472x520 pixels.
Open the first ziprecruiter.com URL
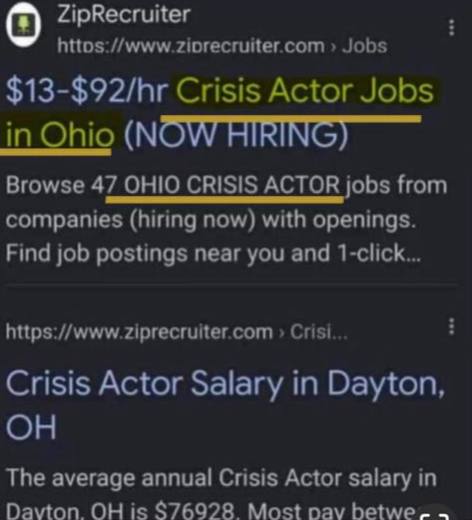[191, 46]
